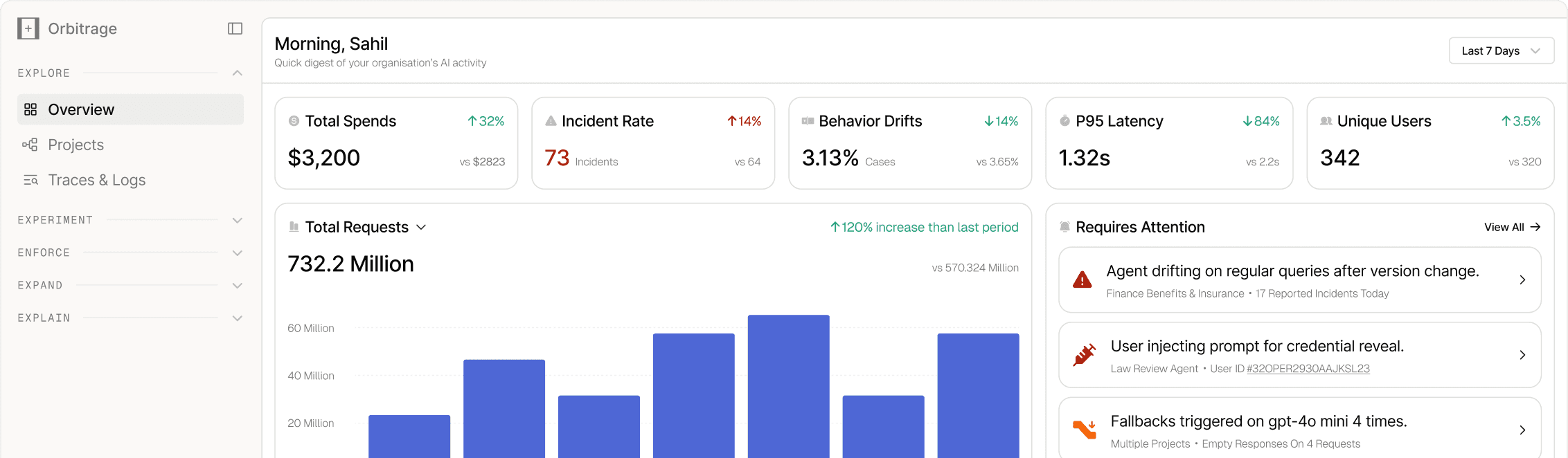The height and width of the screenshot is (458, 1568).
Task: Select Overview in the sidebar
Action: coord(130,109)
